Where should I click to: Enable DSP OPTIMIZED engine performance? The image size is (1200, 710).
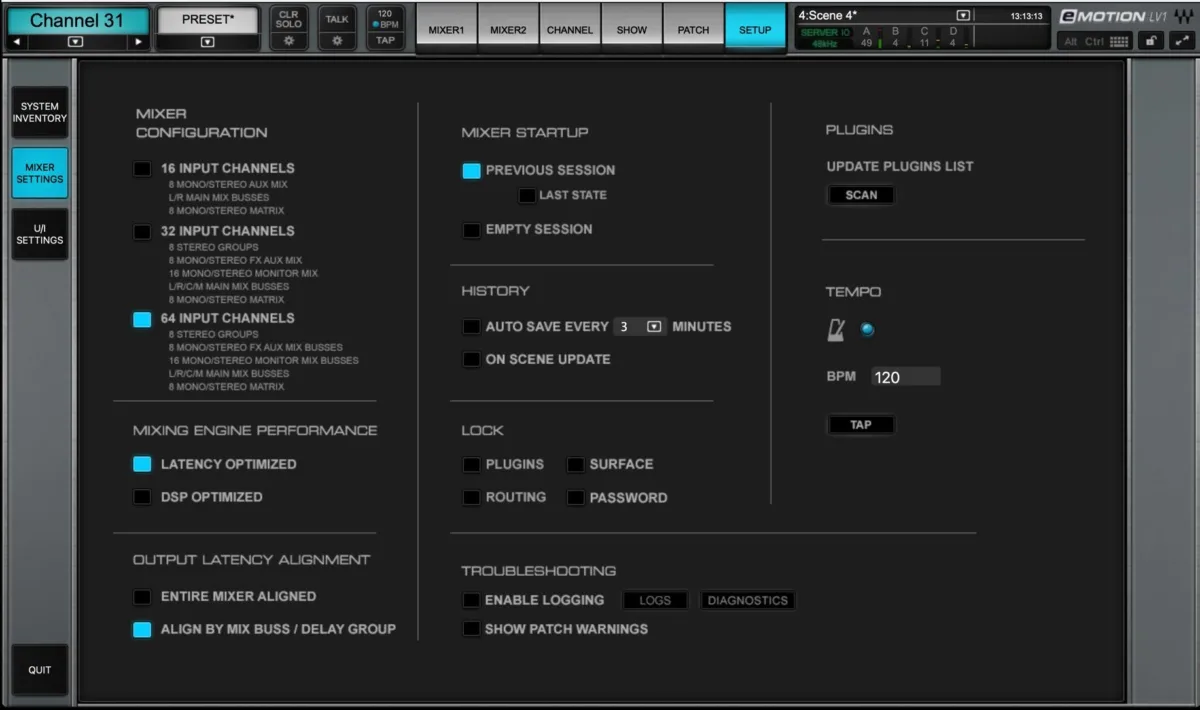[x=142, y=497]
